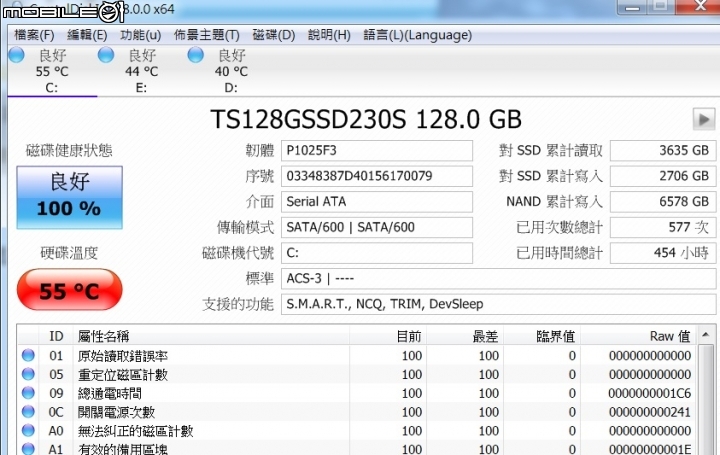Go to next disk with arrow button
Viewport: 720px width, 455px height.
703,119
